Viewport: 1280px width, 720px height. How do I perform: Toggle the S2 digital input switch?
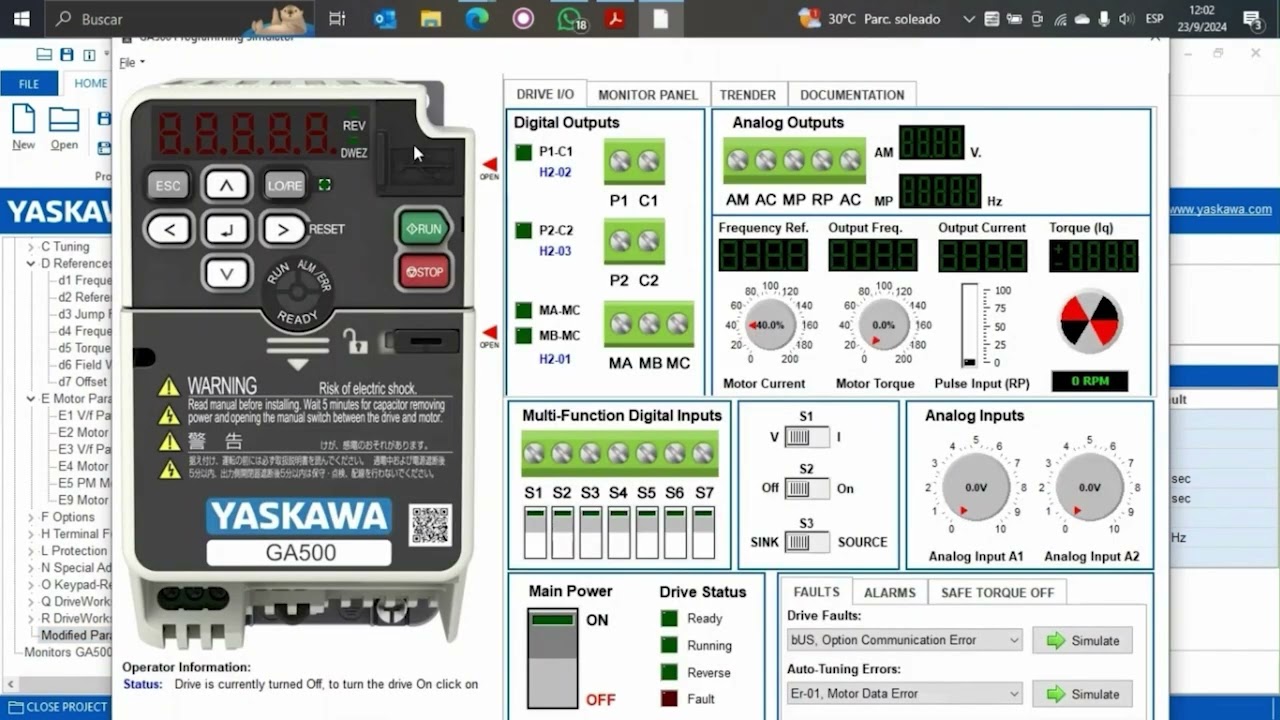(562, 533)
